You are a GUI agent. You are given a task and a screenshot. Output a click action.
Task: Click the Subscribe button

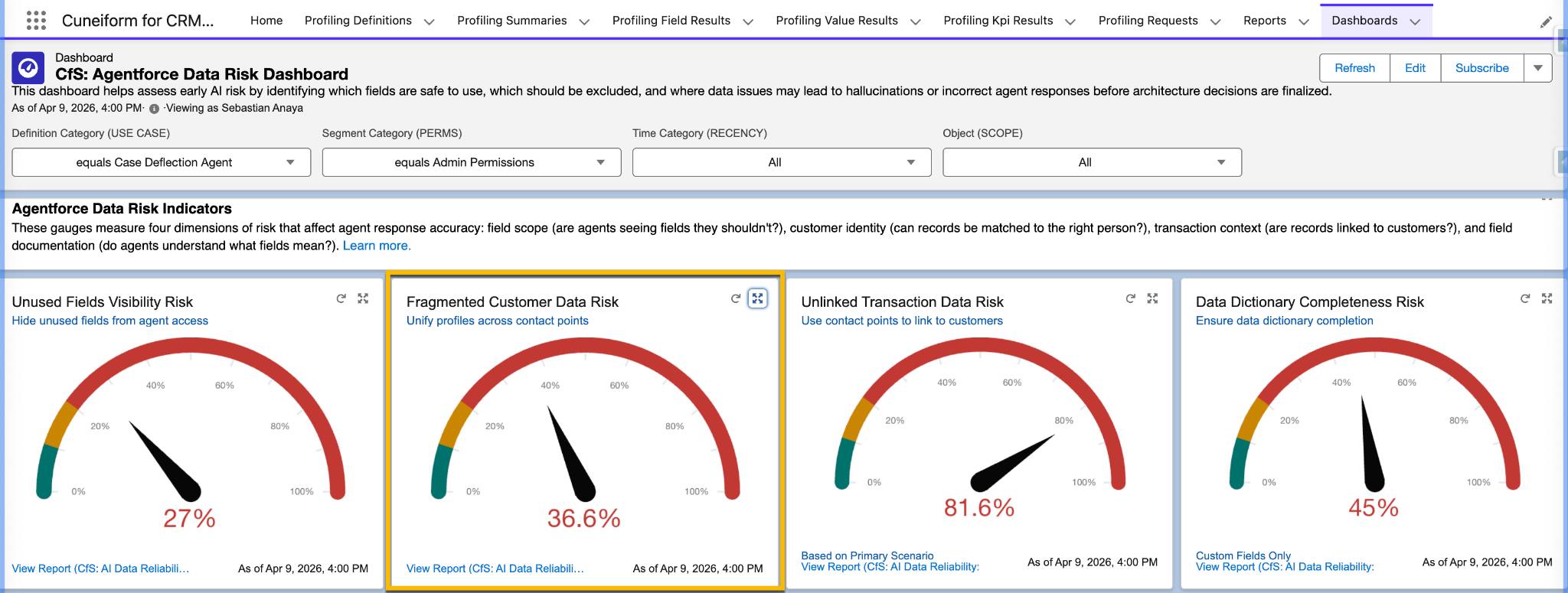tap(1482, 68)
